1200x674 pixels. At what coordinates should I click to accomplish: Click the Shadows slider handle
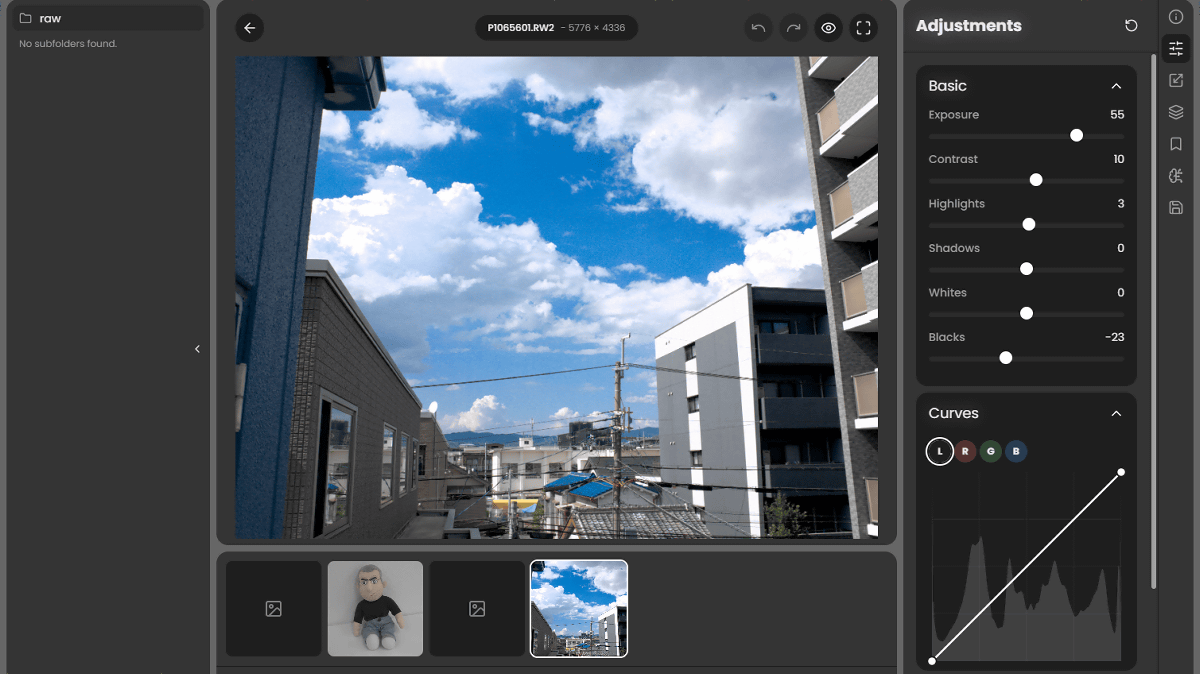[1026, 269]
